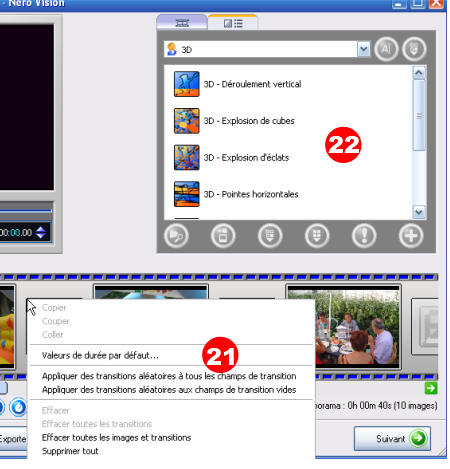The width and height of the screenshot is (450, 469).
Task: Click scrollbar down arrow in transitions list
Action: click(419, 212)
